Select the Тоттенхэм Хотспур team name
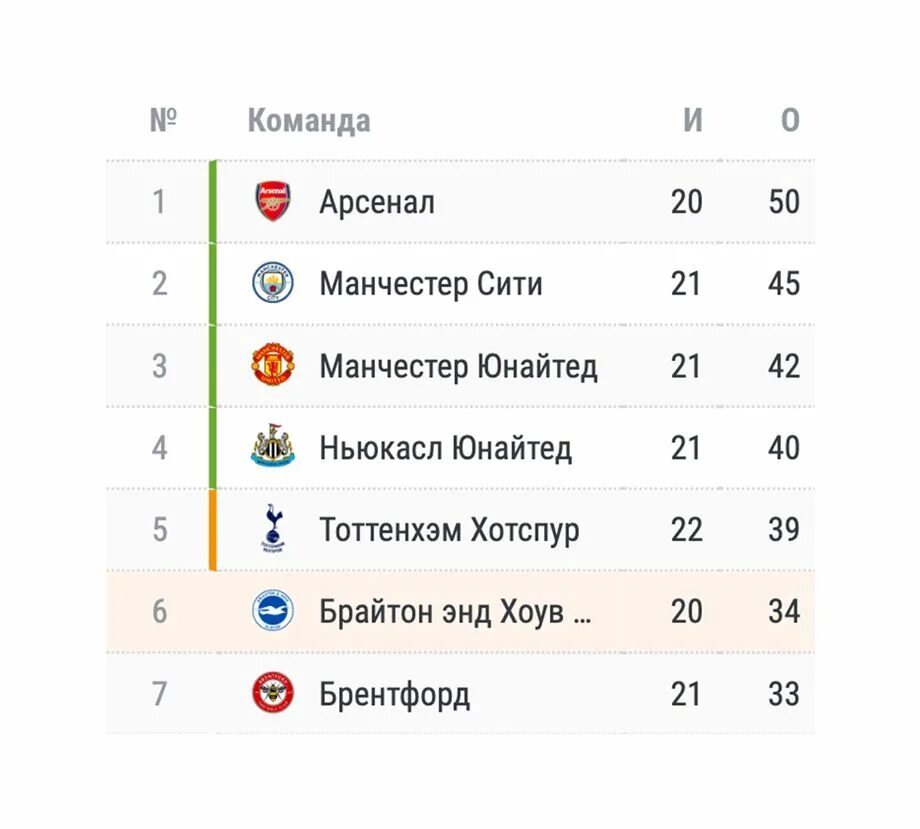 tap(449, 531)
